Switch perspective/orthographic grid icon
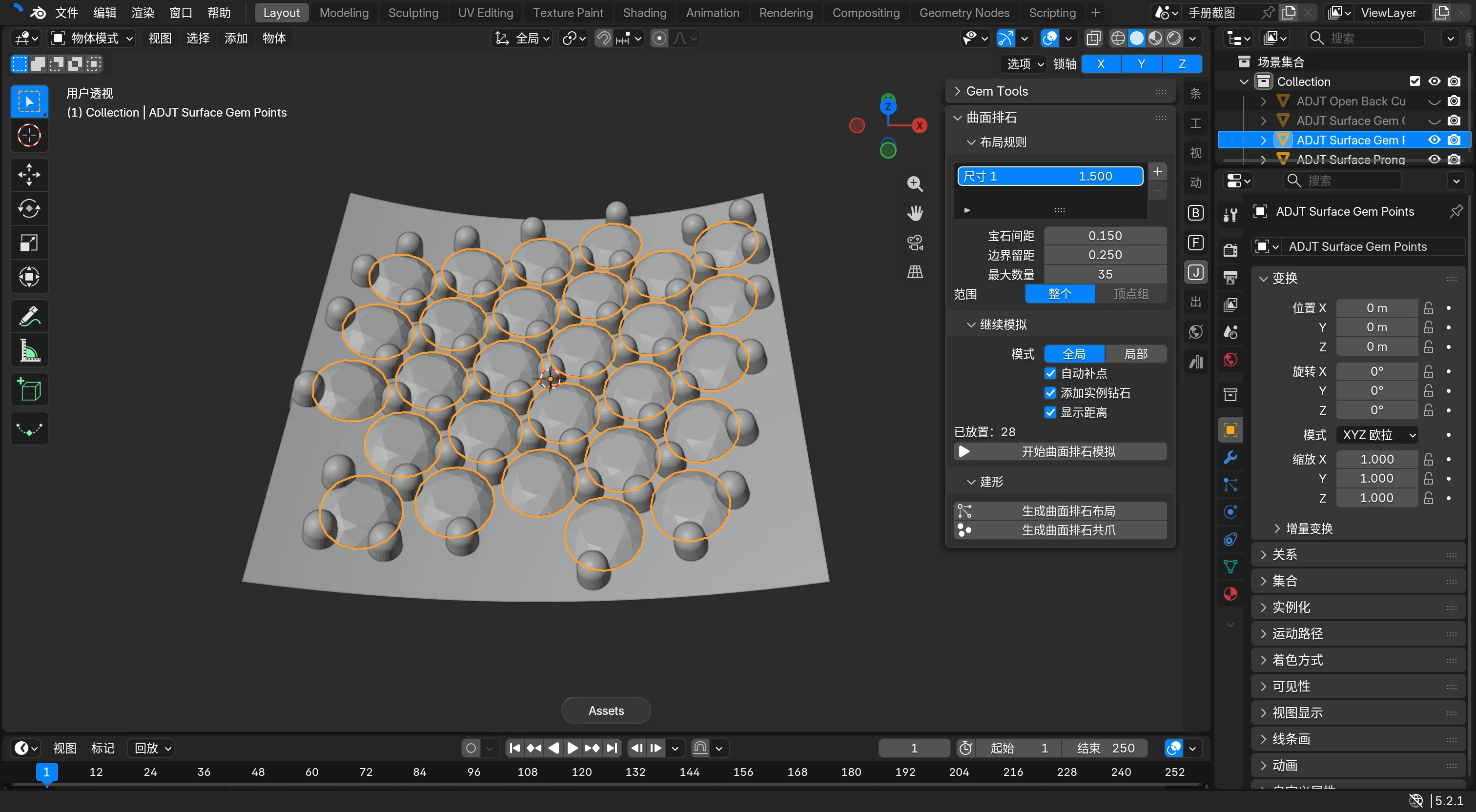 pos(915,272)
